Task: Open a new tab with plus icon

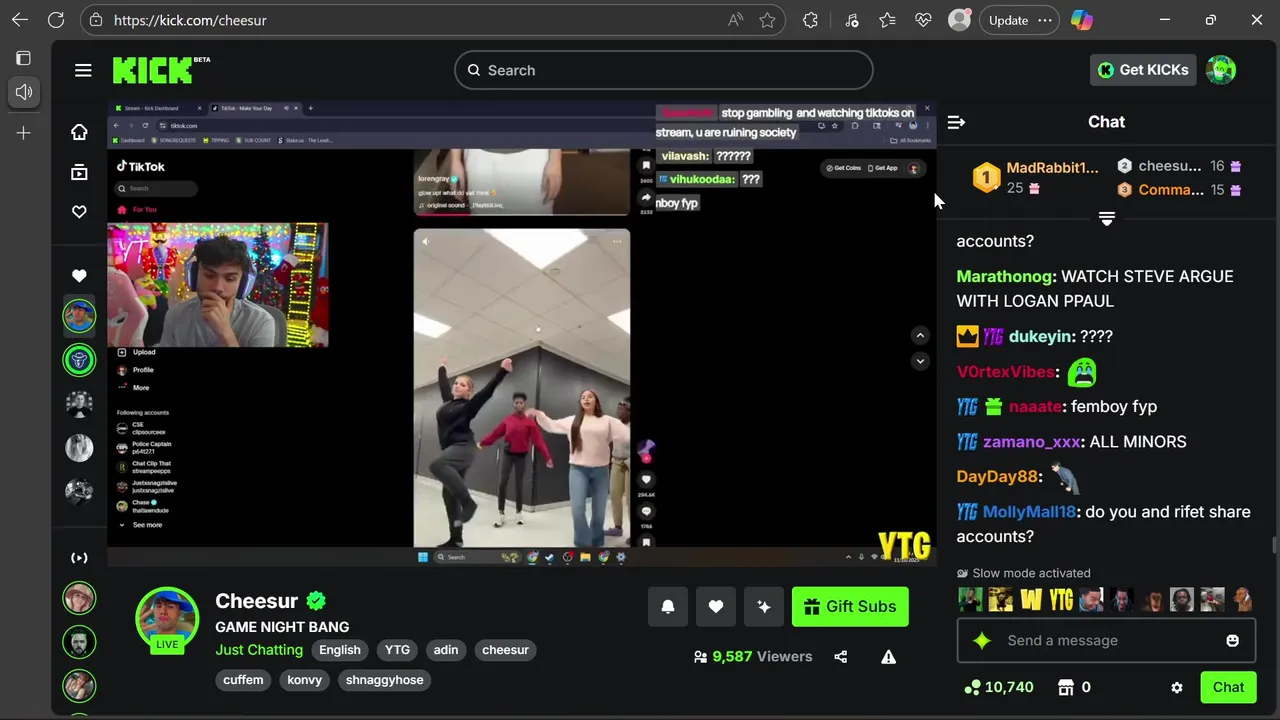Action: click(x=24, y=132)
